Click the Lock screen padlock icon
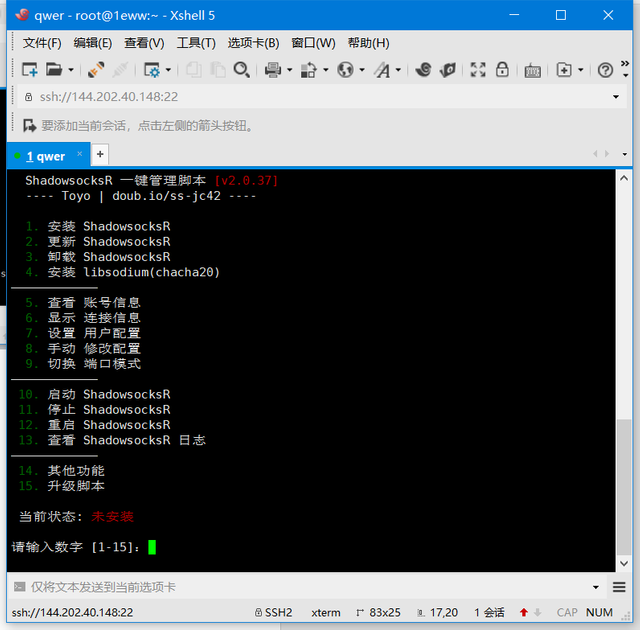 point(502,69)
